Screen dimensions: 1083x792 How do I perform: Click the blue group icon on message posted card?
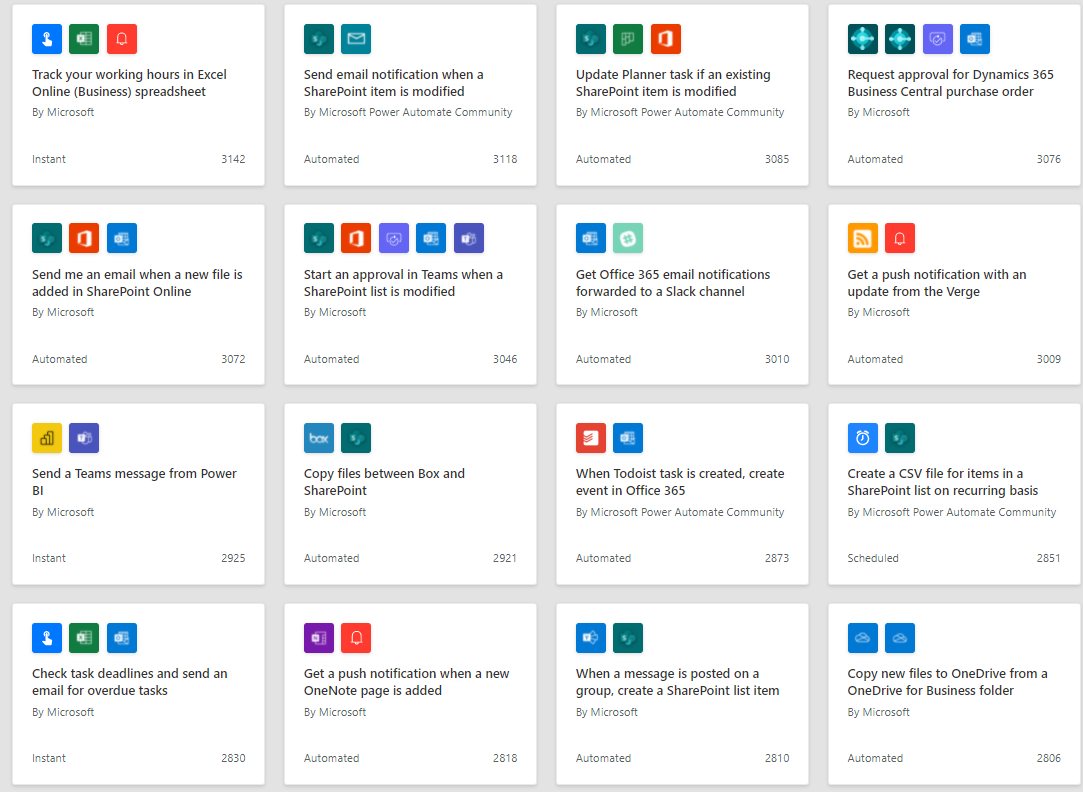click(591, 638)
